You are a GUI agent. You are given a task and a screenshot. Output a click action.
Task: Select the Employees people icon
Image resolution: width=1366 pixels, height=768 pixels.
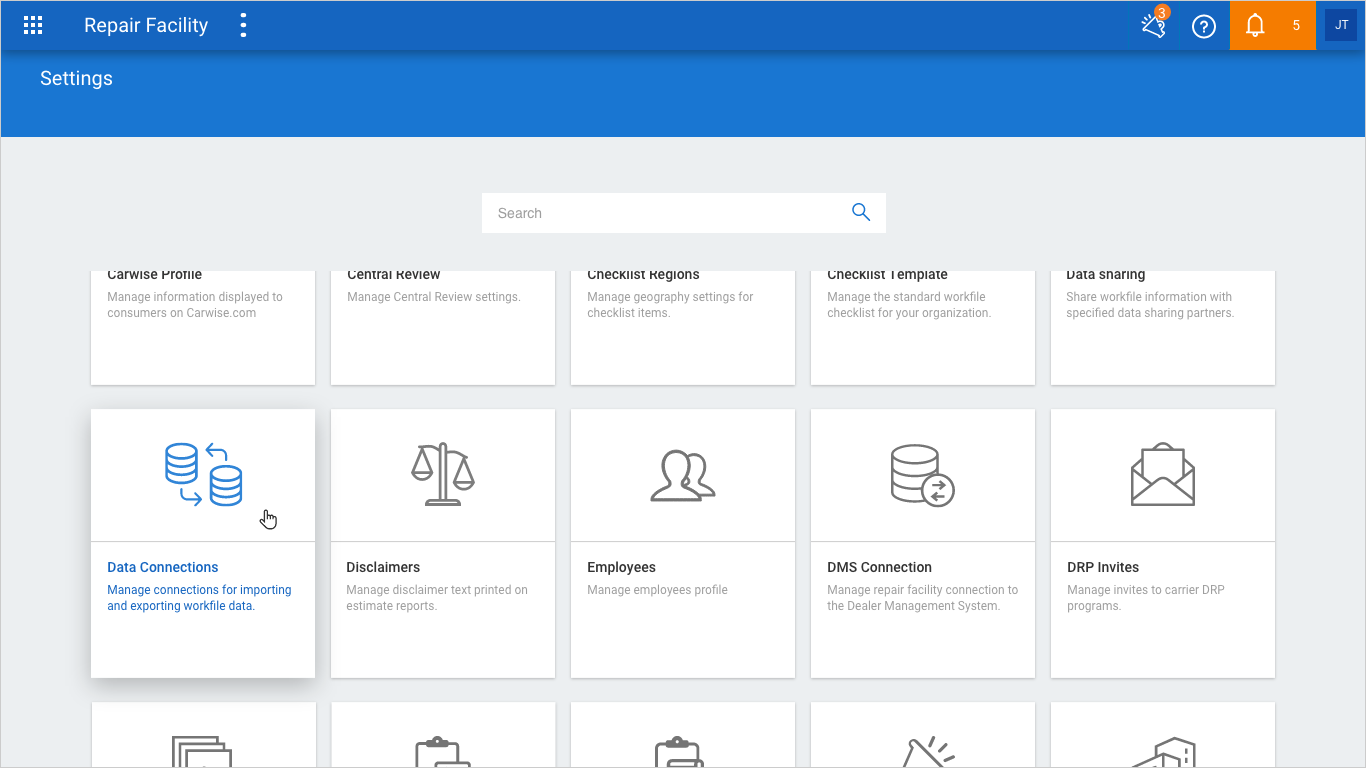pyautogui.click(x=683, y=475)
